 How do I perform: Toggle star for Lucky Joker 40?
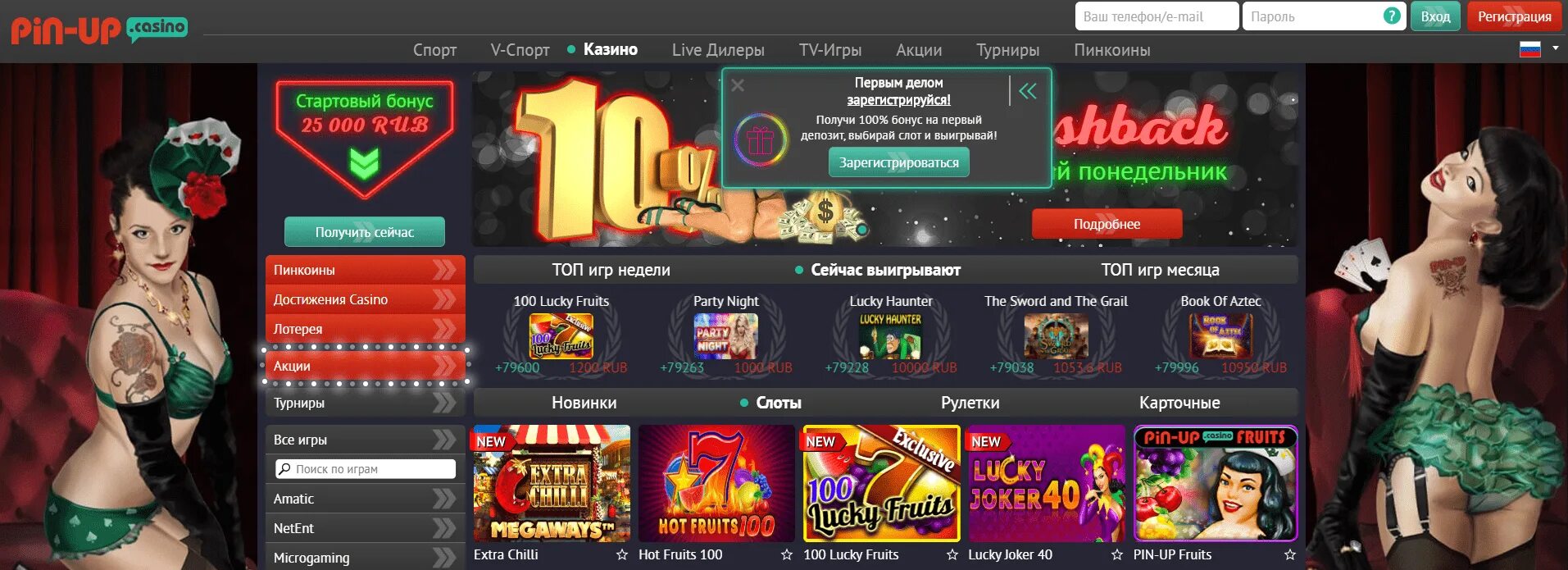pos(1116,555)
